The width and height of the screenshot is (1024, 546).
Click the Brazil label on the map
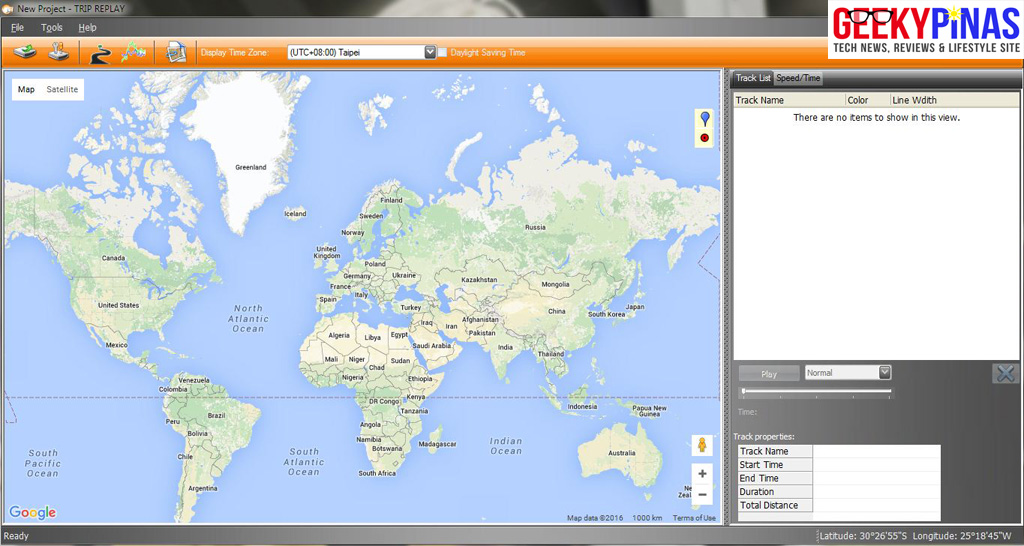216,415
